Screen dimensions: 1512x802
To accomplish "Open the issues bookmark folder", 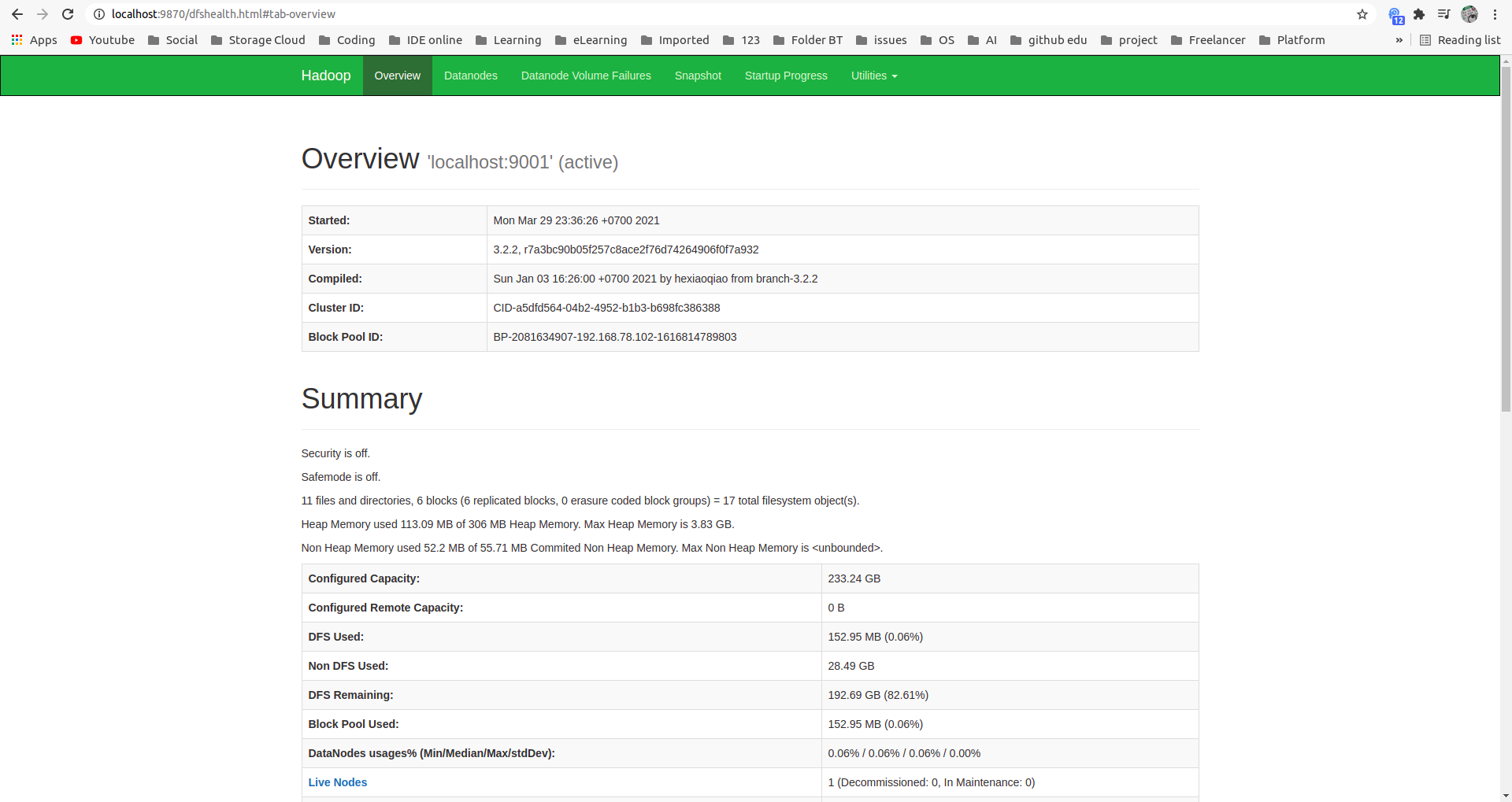I will coord(882,40).
